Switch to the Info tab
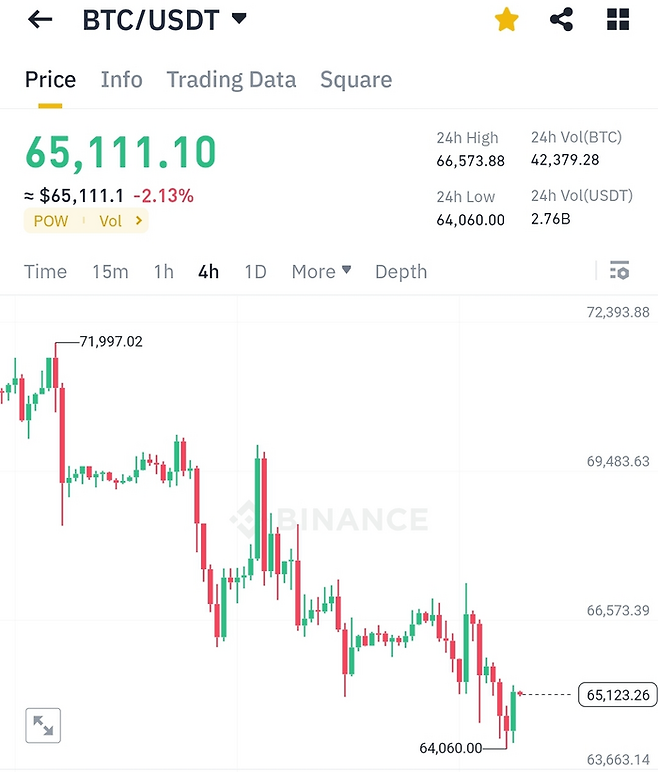658x772 pixels. [x=121, y=80]
